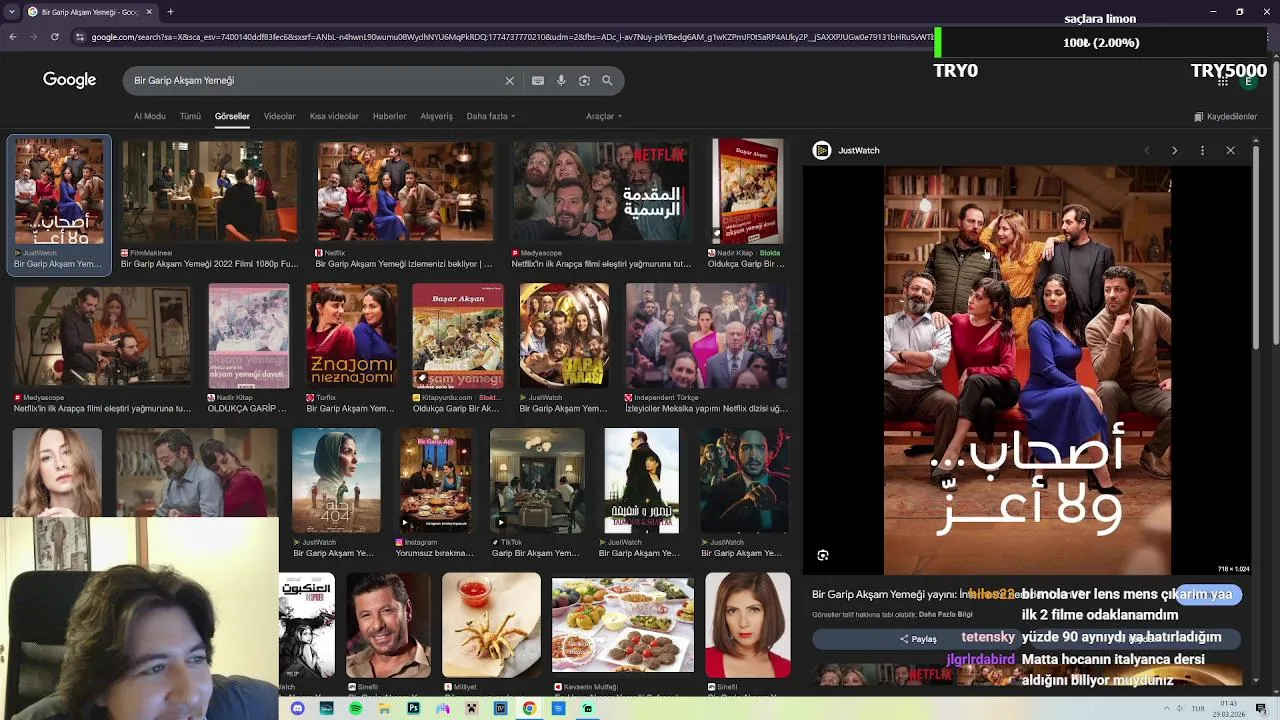Clear the search box with the X icon
This screenshot has height=720, width=1280.
tap(509, 80)
